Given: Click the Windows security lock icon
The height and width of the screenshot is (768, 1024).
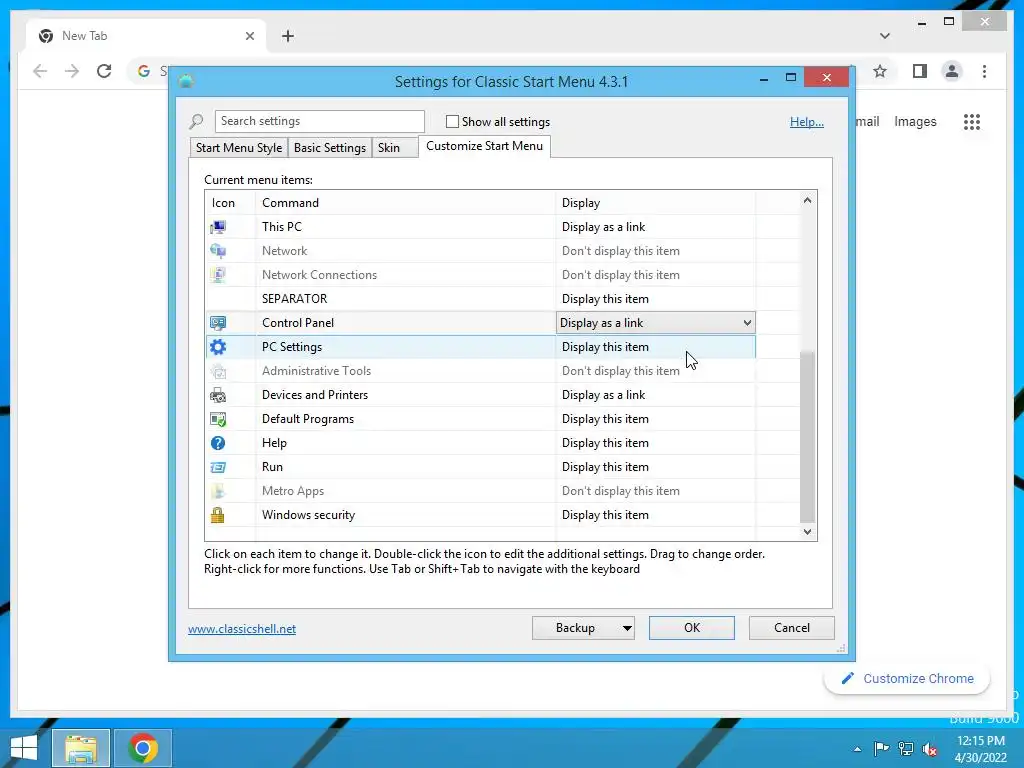Looking at the screenshot, I should pos(217,515).
